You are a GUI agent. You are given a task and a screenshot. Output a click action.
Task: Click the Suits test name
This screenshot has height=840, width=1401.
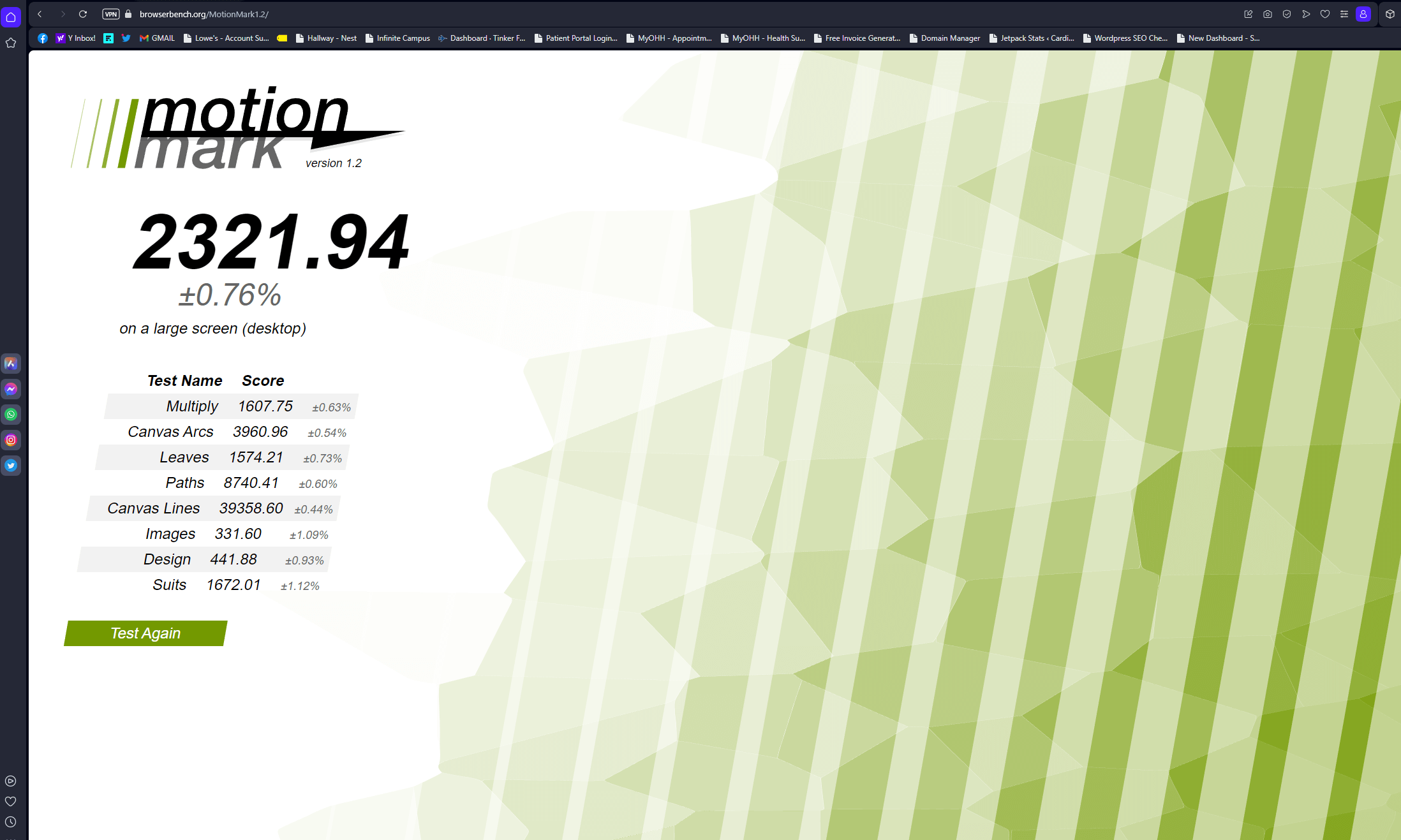169,585
